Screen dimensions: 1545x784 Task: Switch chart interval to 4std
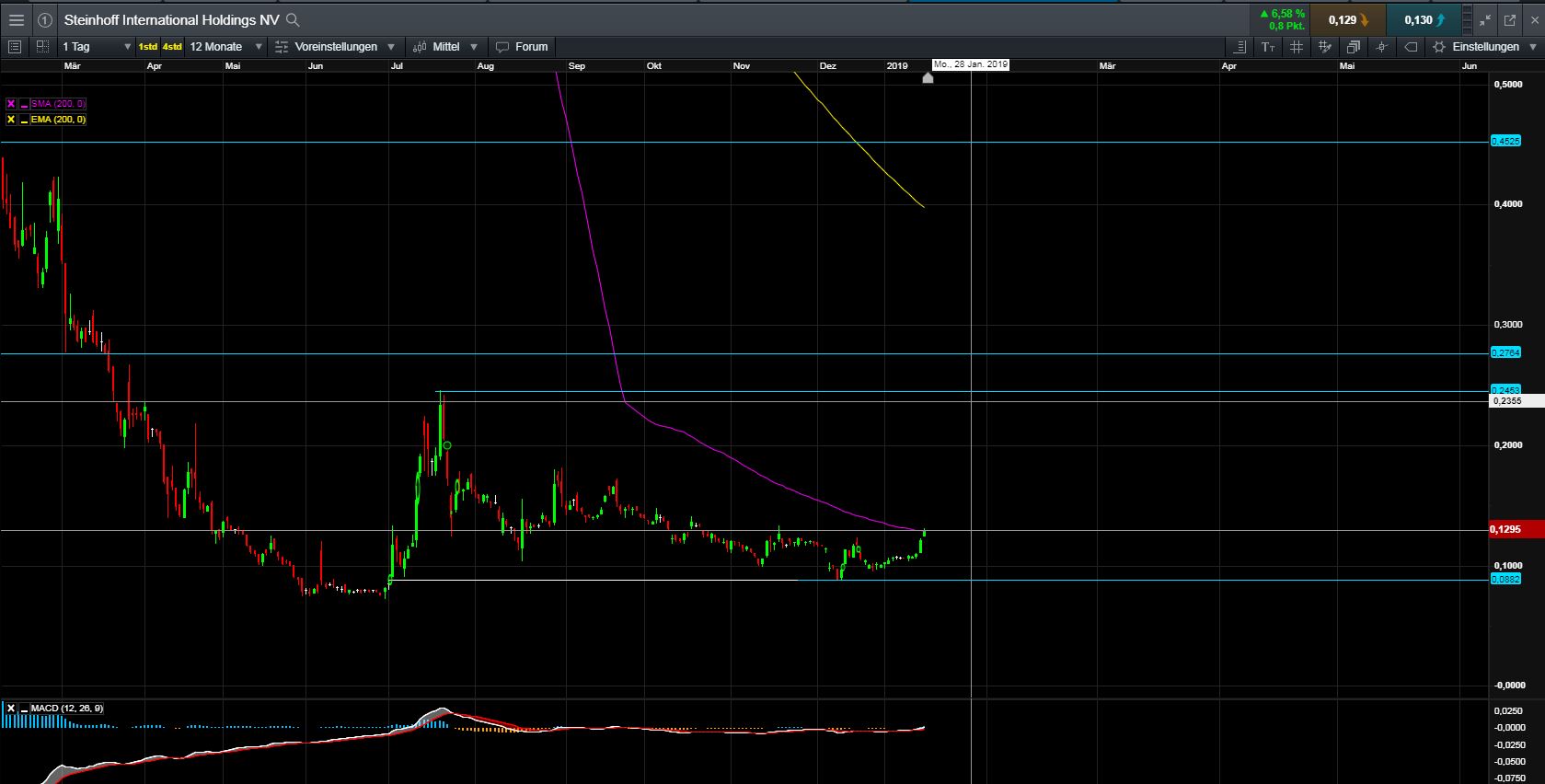[x=172, y=46]
